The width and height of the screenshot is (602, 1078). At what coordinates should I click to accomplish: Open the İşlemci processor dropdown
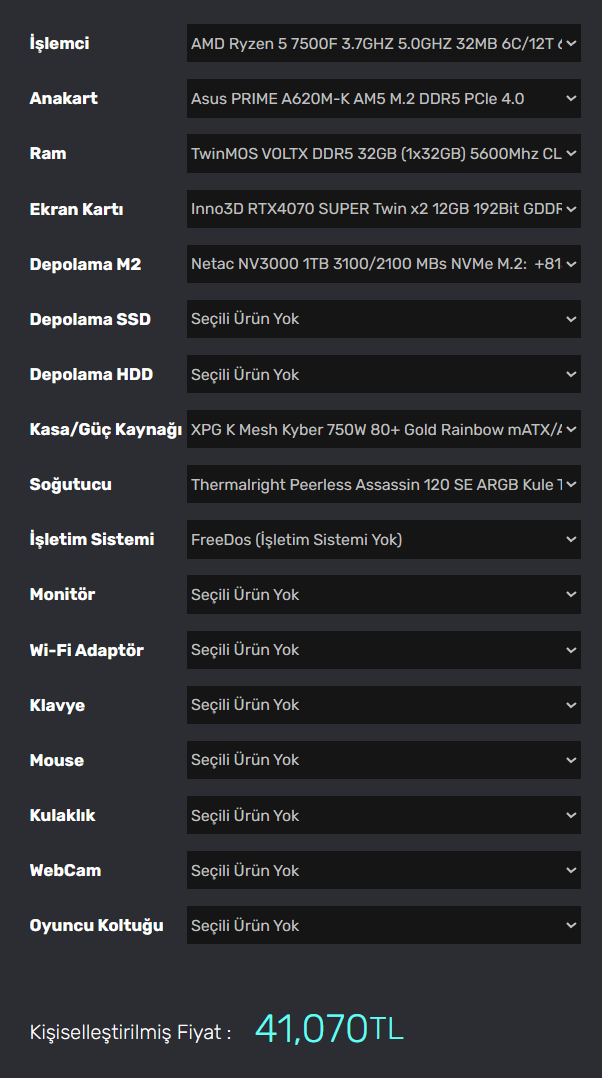(383, 43)
